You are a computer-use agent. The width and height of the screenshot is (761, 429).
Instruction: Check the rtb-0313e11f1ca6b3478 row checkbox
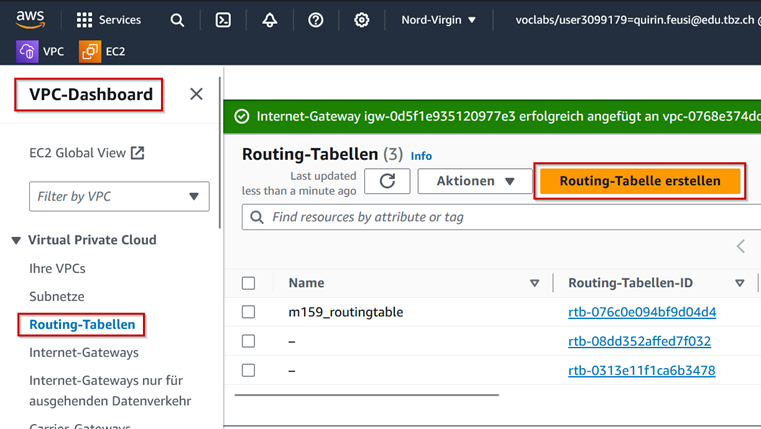click(248, 370)
